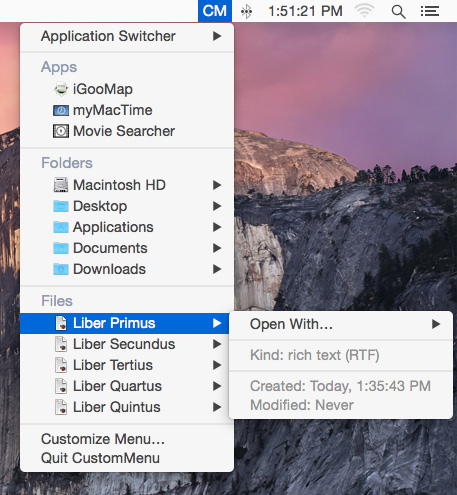Expand the Open With… submenu arrow
This screenshot has width=457, height=495.
pos(436,324)
